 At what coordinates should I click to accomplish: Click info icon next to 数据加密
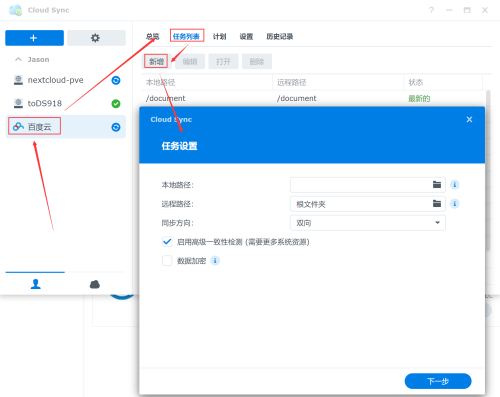pos(215,261)
